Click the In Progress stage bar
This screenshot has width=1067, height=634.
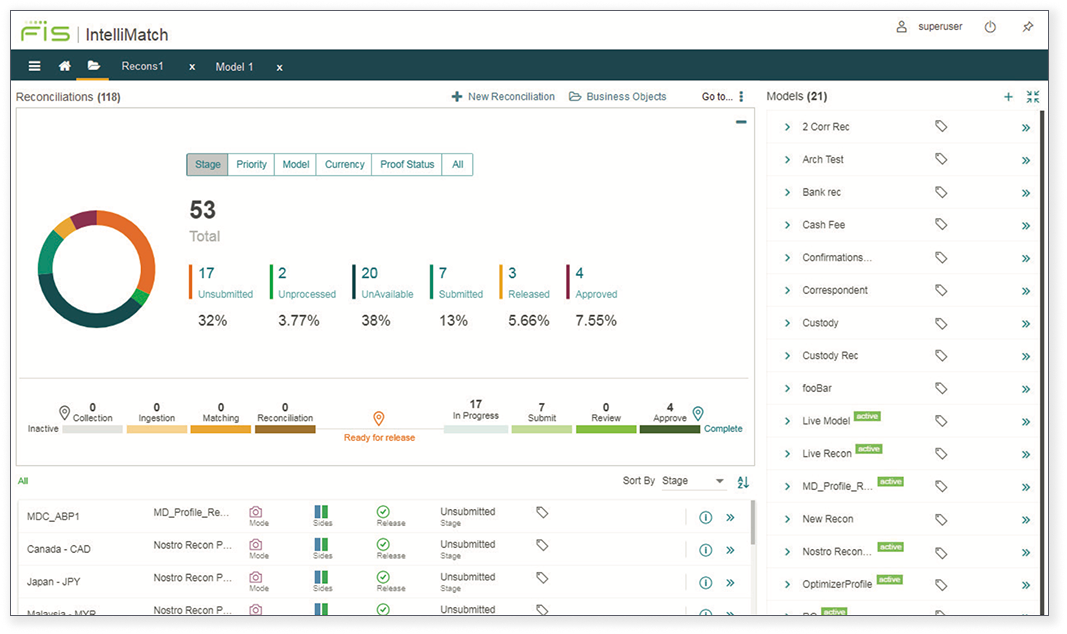tap(475, 429)
